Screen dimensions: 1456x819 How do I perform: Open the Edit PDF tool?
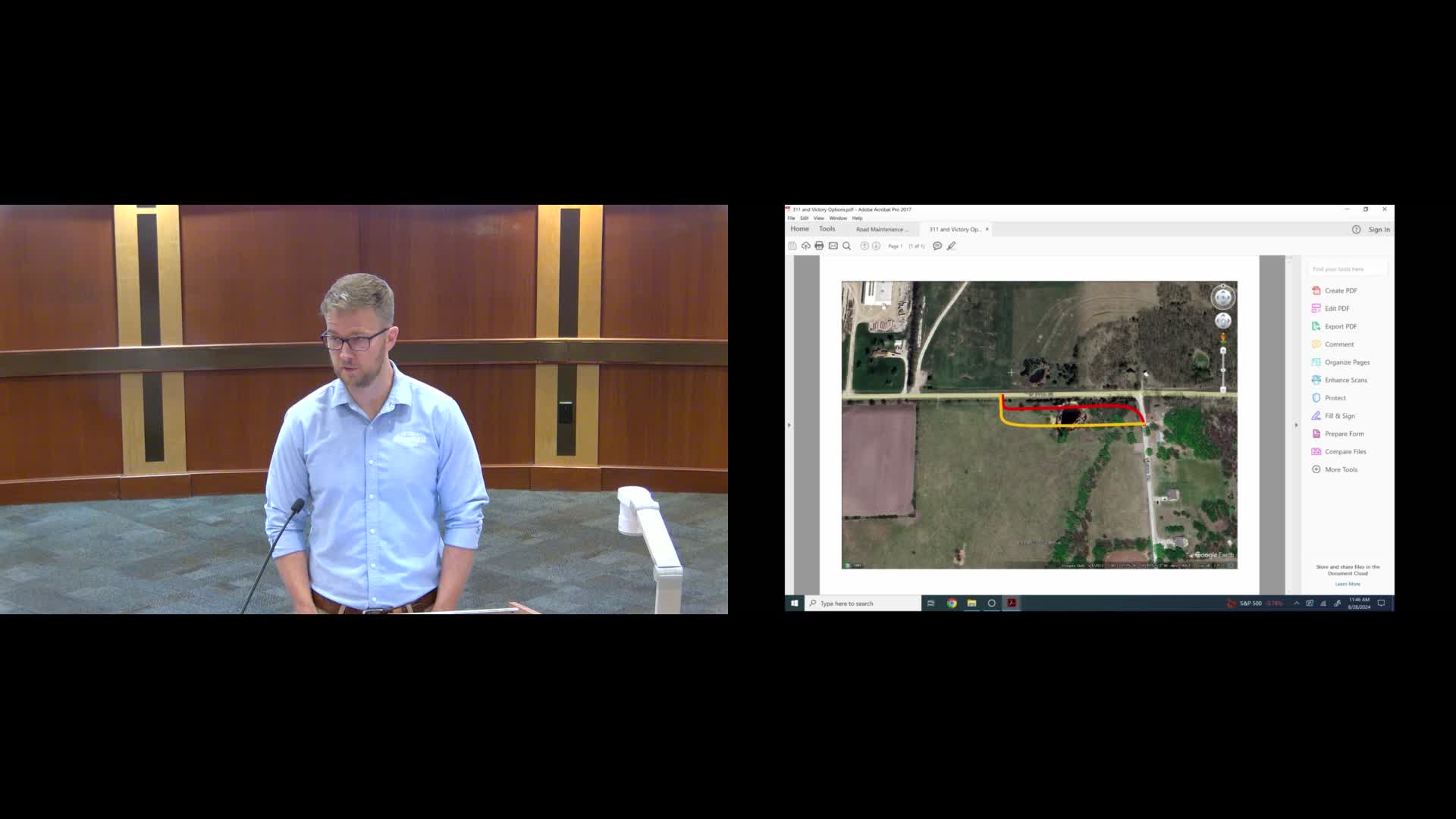[1337, 308]
